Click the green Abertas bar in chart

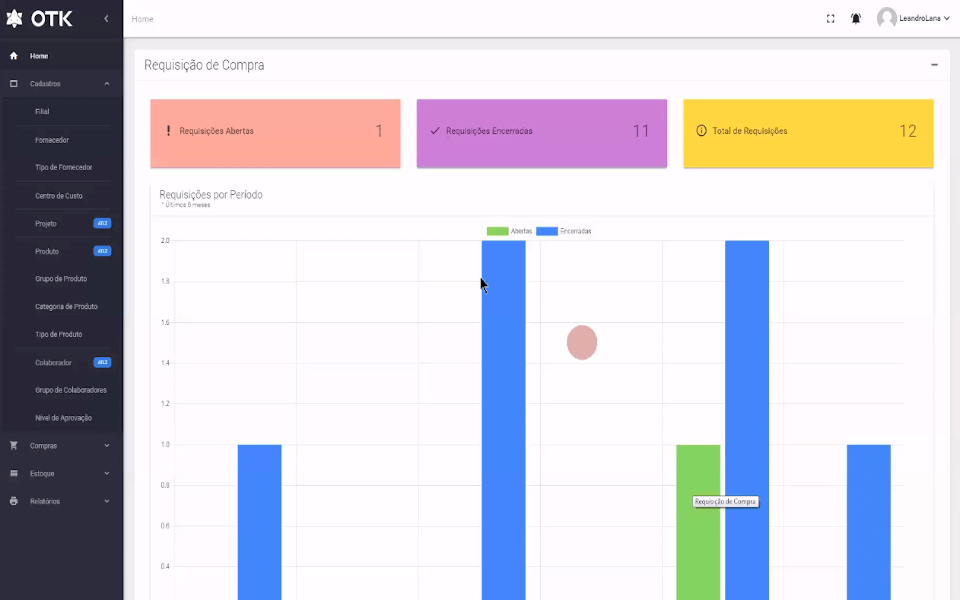698,522
